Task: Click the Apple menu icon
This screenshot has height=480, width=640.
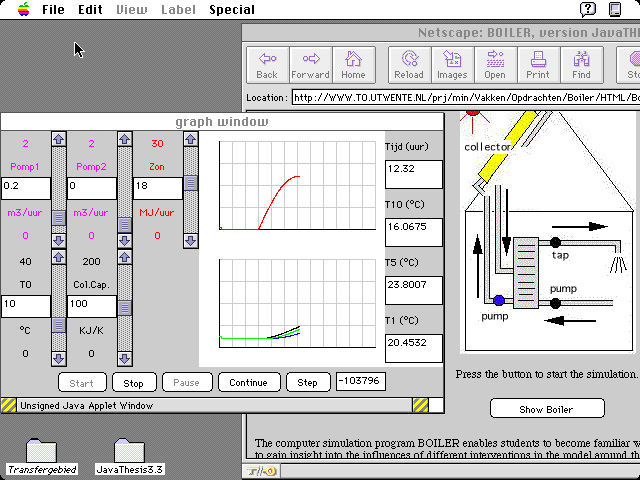Action: click(24, 9)
